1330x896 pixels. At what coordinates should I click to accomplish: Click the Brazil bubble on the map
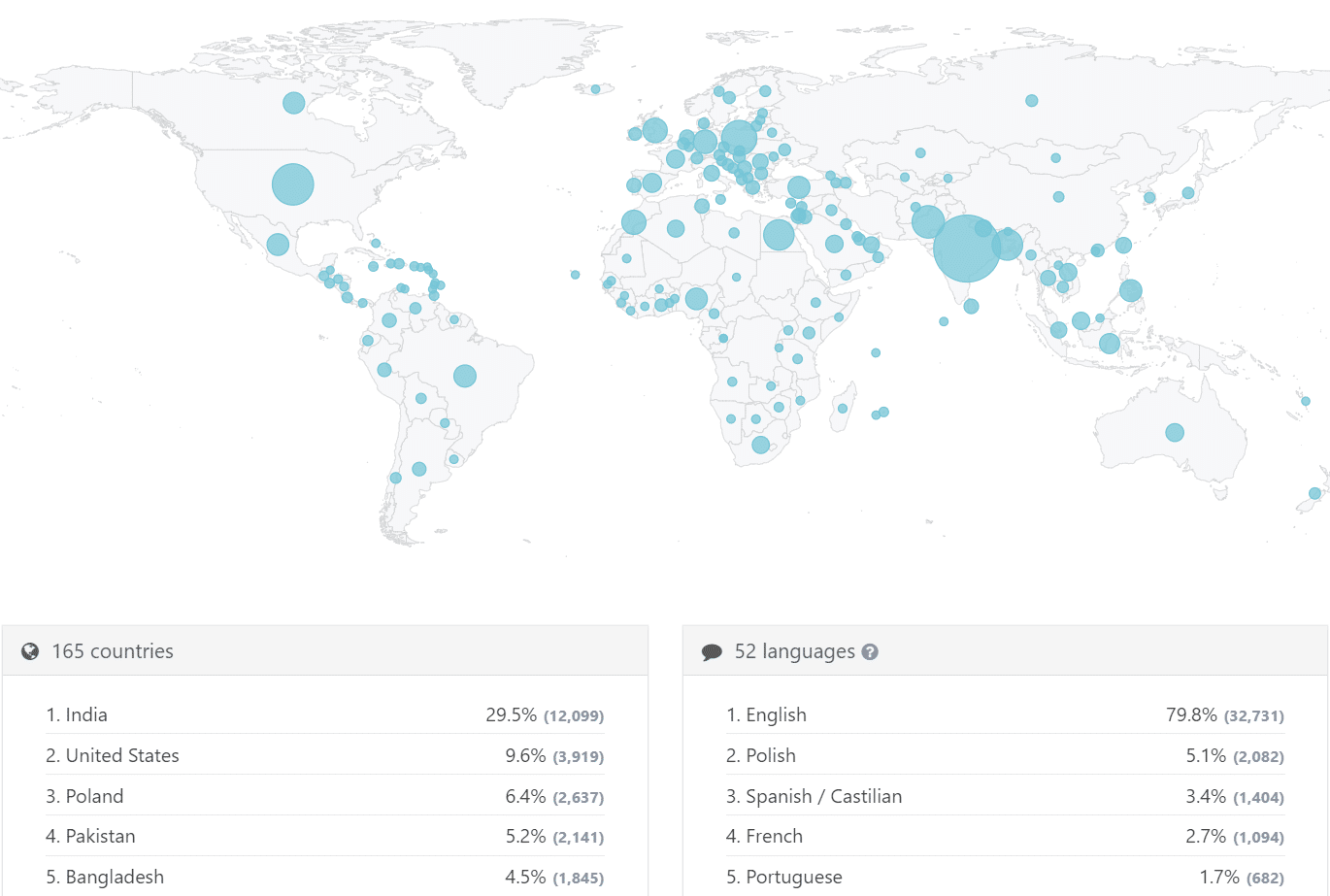pyautogui.click(x=465, y=376)
